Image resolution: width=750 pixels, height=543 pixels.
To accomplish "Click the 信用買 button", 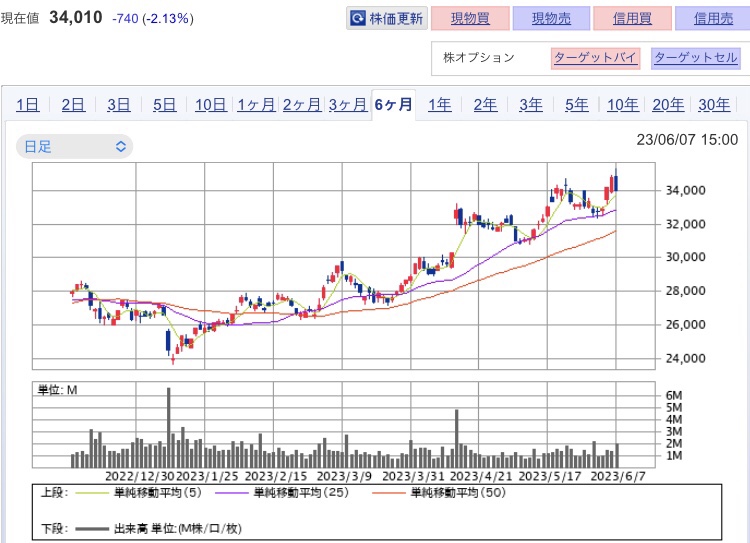I will 632,19.
